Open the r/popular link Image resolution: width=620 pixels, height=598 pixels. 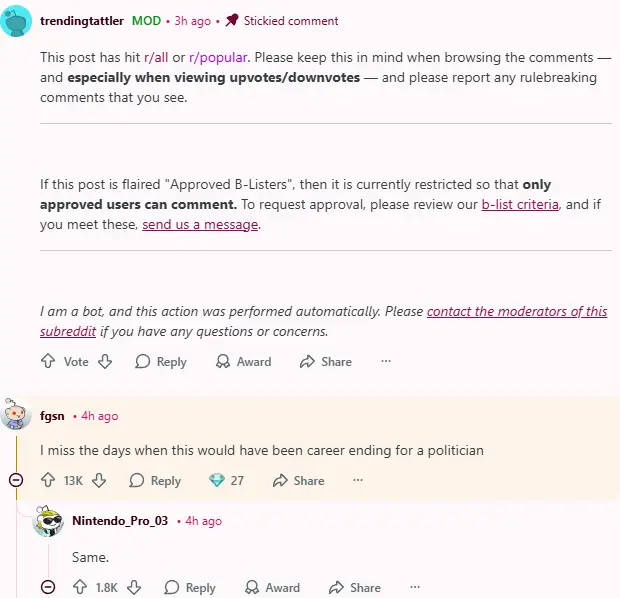coord(216,58)
